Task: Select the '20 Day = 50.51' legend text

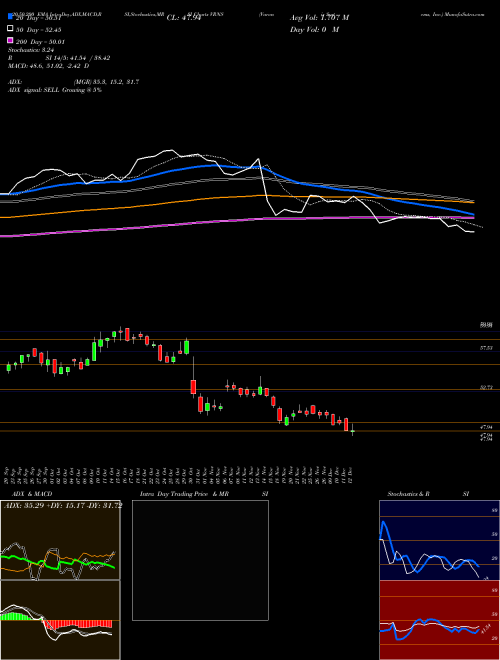Action: click(x=39, y=18)
